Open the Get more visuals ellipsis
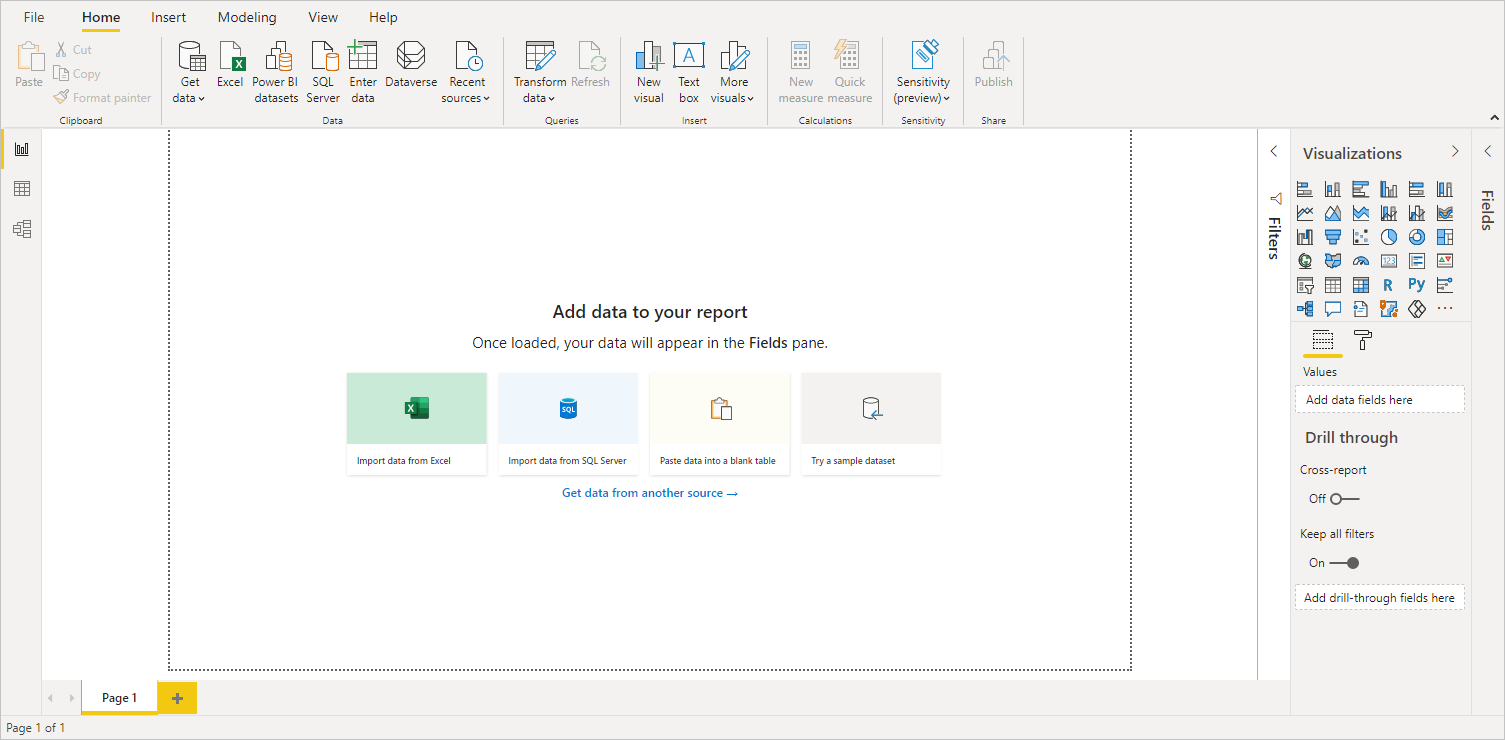The width and height of the screenshot is (1505, 740). click(x=1445, y=309)
